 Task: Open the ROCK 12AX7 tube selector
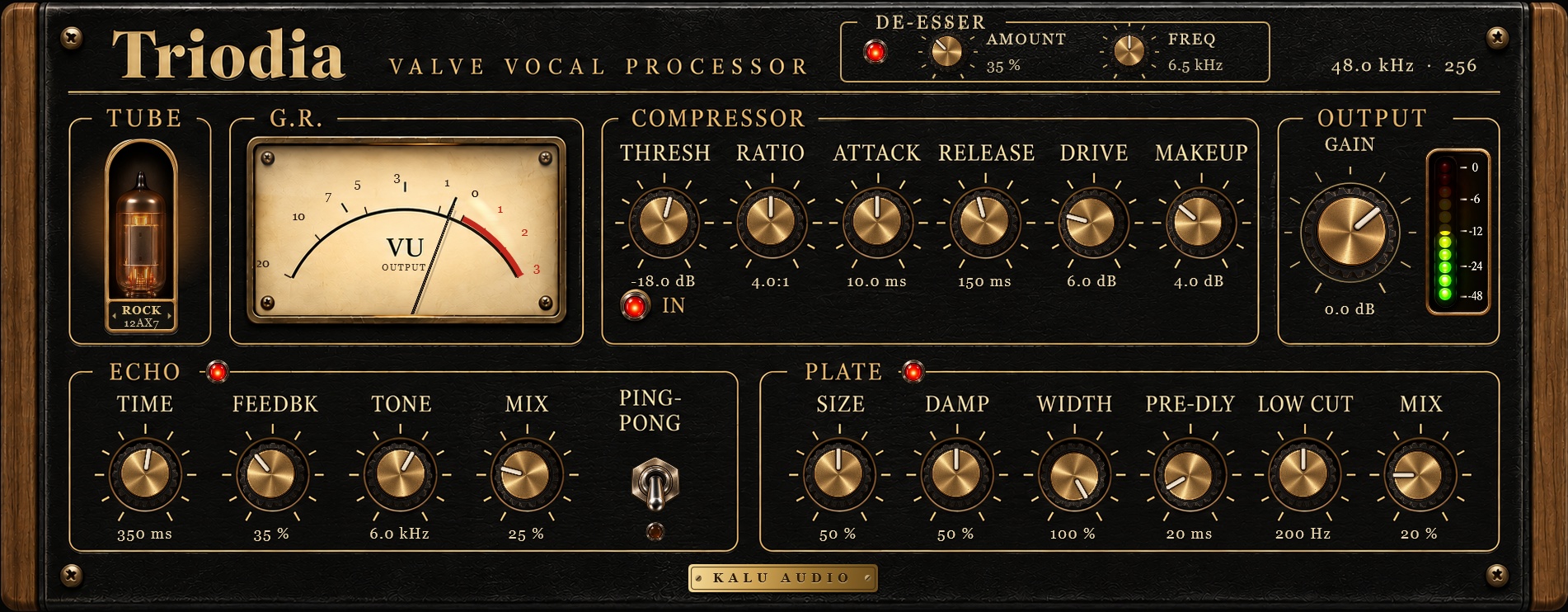point(141,316)
